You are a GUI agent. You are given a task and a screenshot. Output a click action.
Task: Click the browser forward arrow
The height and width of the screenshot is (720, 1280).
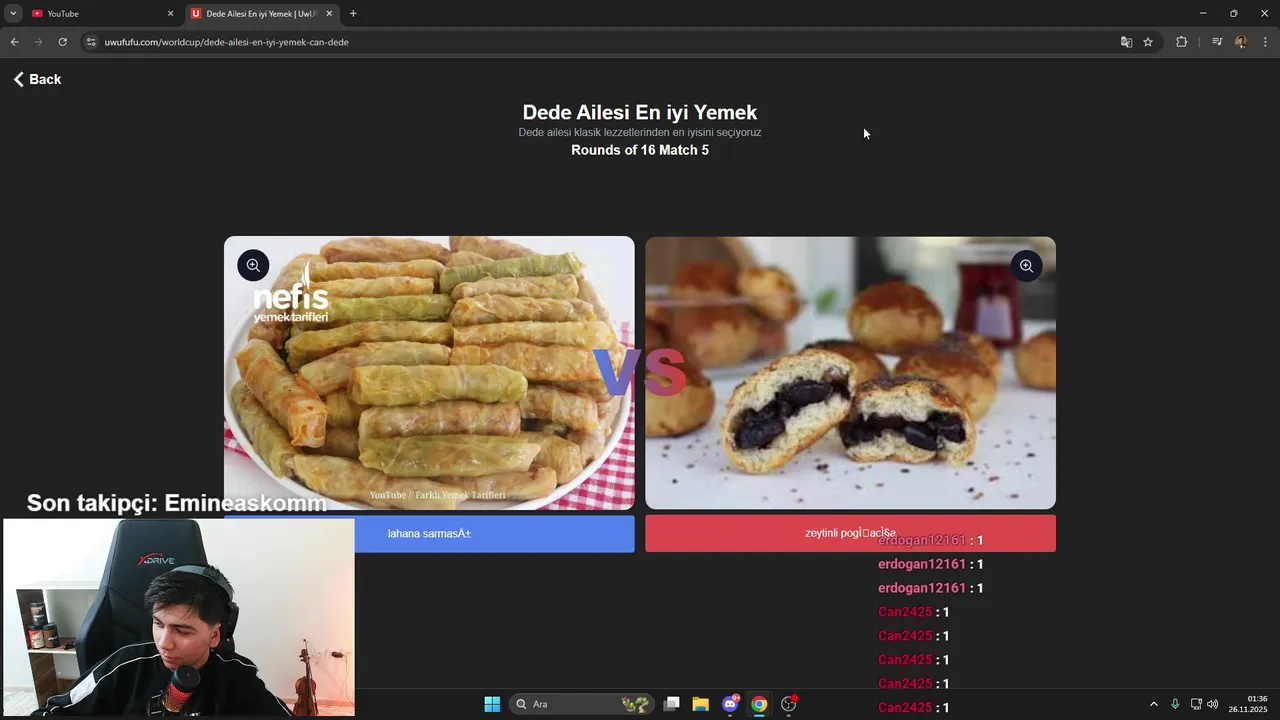point(38,42)
